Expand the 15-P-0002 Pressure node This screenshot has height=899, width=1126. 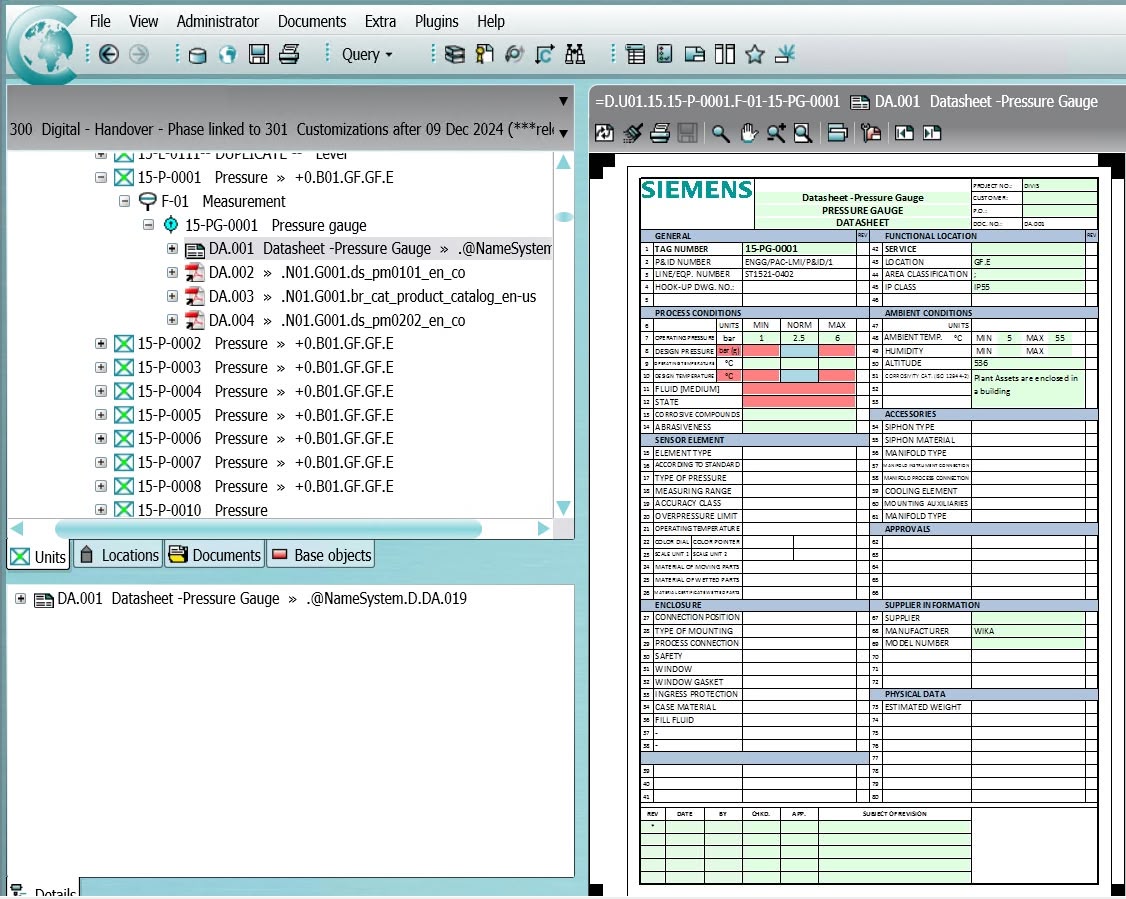pyautogui.click(x=101, y=344)
